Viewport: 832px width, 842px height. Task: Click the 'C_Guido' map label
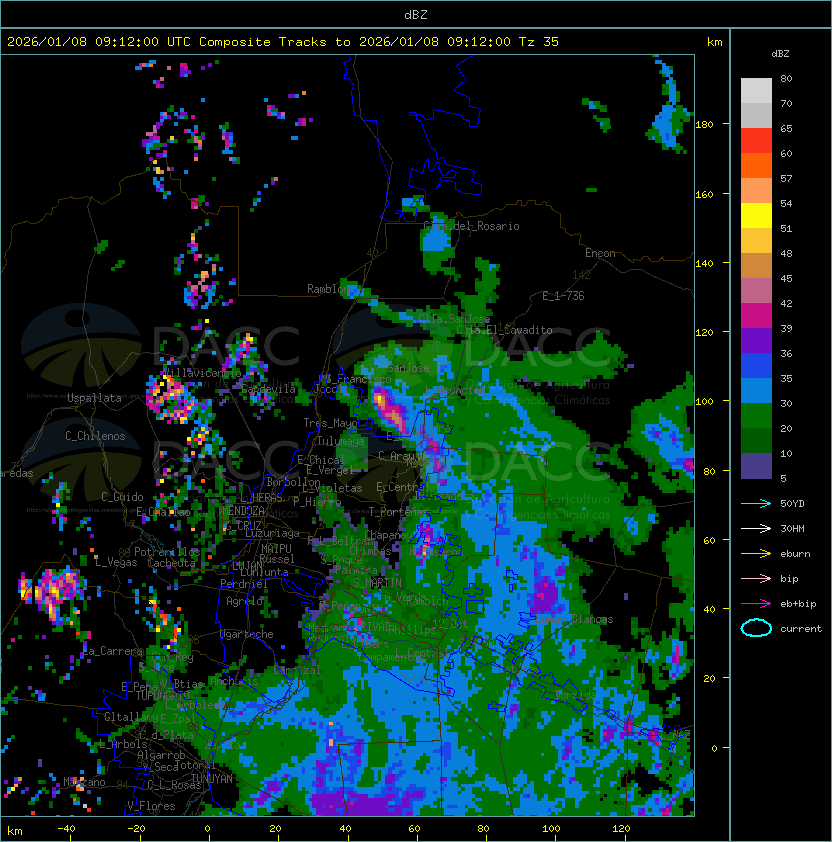click(x=122, y=497)
